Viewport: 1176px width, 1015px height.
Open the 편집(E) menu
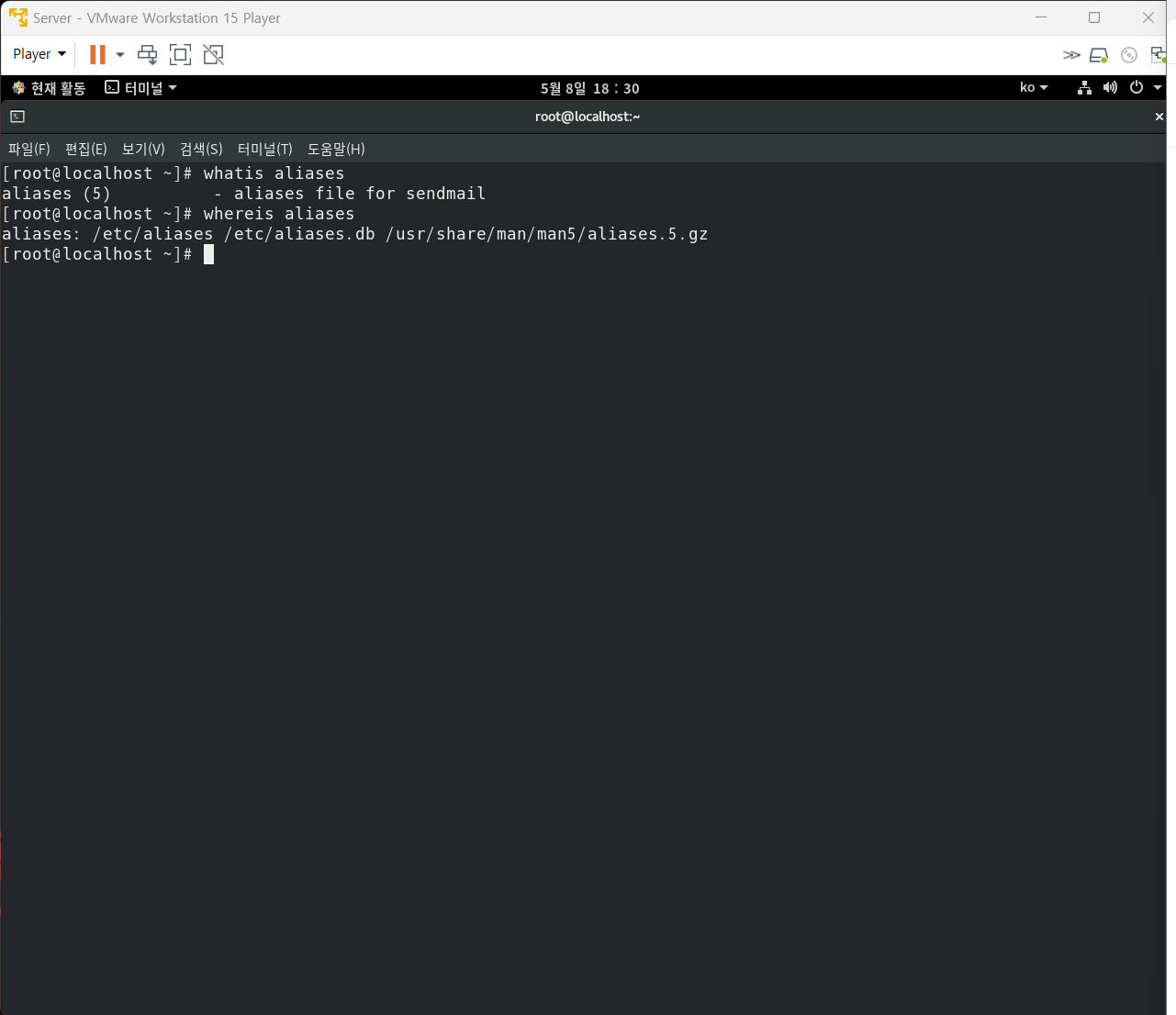pos(86,149)
